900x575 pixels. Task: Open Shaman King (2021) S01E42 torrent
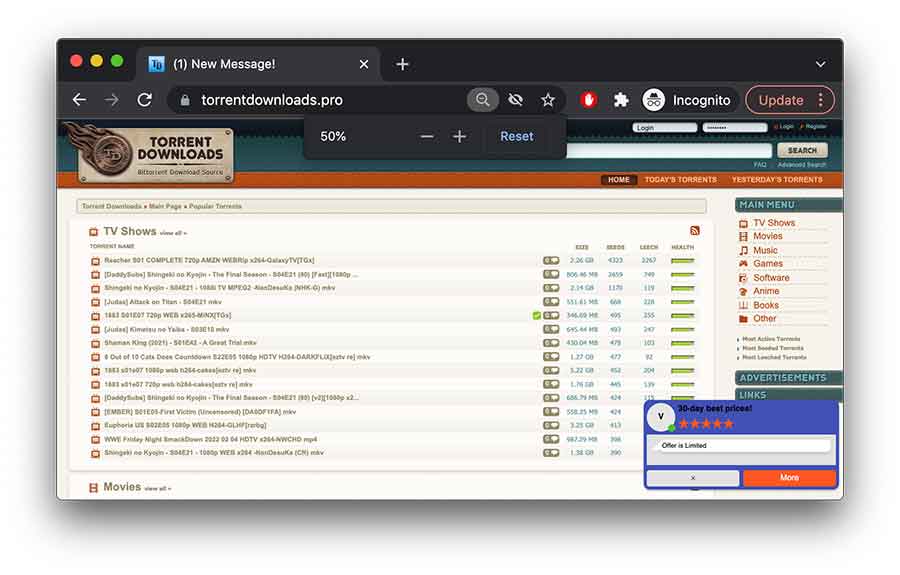point(180,343)
